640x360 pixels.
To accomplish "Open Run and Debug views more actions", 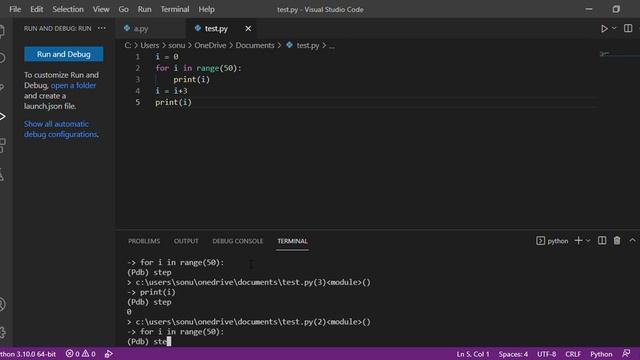I will (102, 28).
